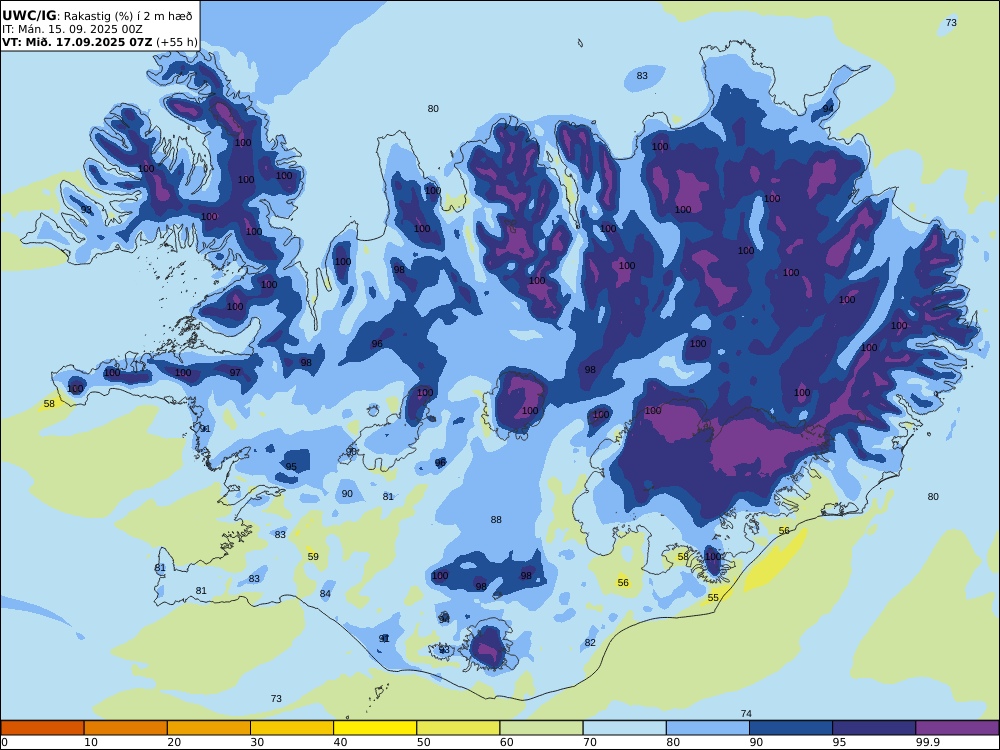The width and height of the screenshot is (1000, 750).
Task: Pick the purple above-99.9 legend swatch
Action: [x=957, y=728]
